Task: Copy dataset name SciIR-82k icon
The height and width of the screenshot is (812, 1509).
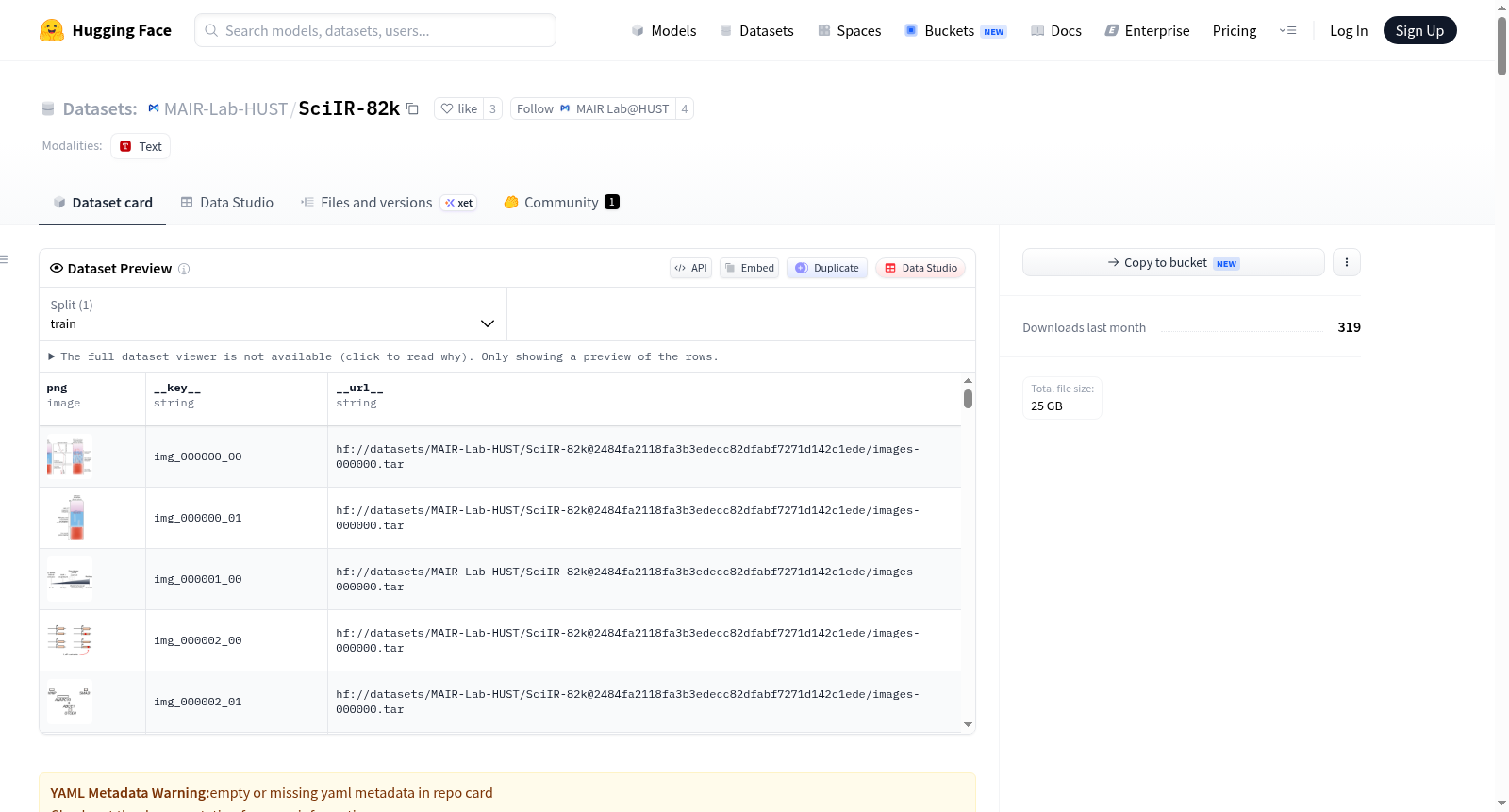Action: pos(412,108)
